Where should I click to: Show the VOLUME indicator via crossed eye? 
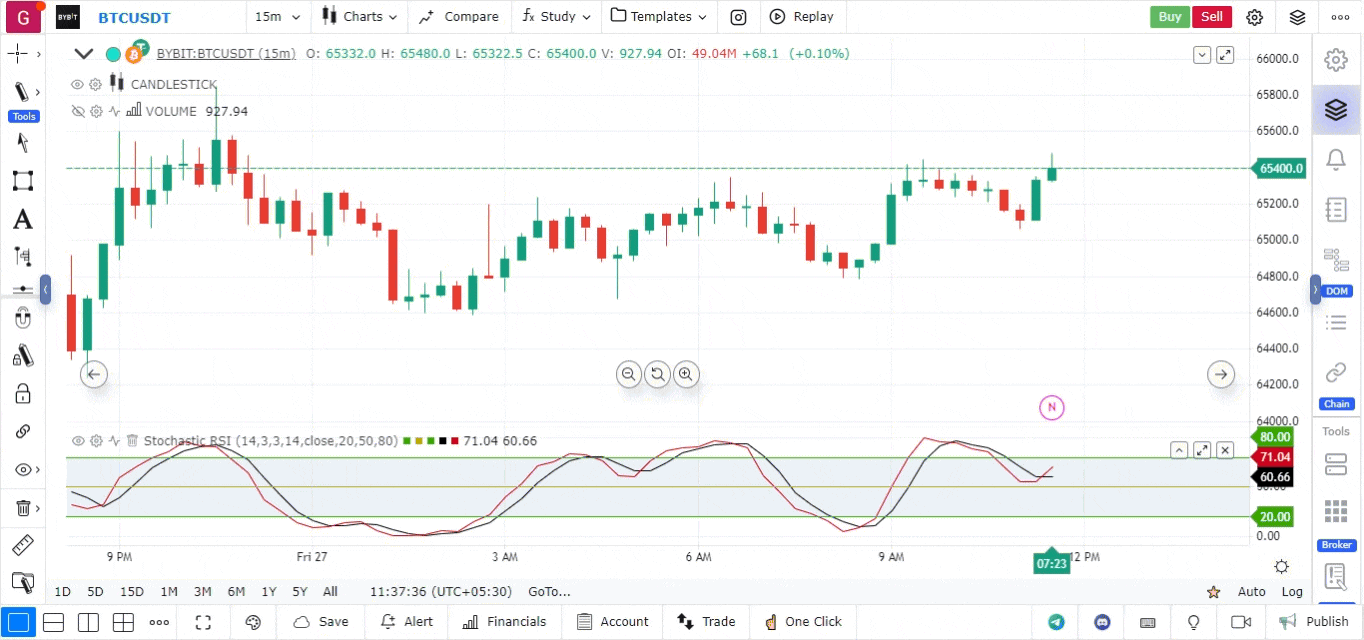pos(77,112)
